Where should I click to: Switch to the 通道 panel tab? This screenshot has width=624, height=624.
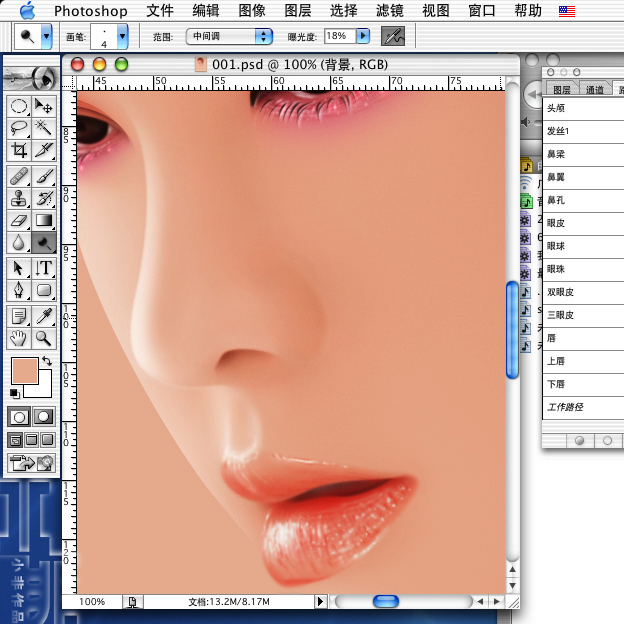pos(595,90)
